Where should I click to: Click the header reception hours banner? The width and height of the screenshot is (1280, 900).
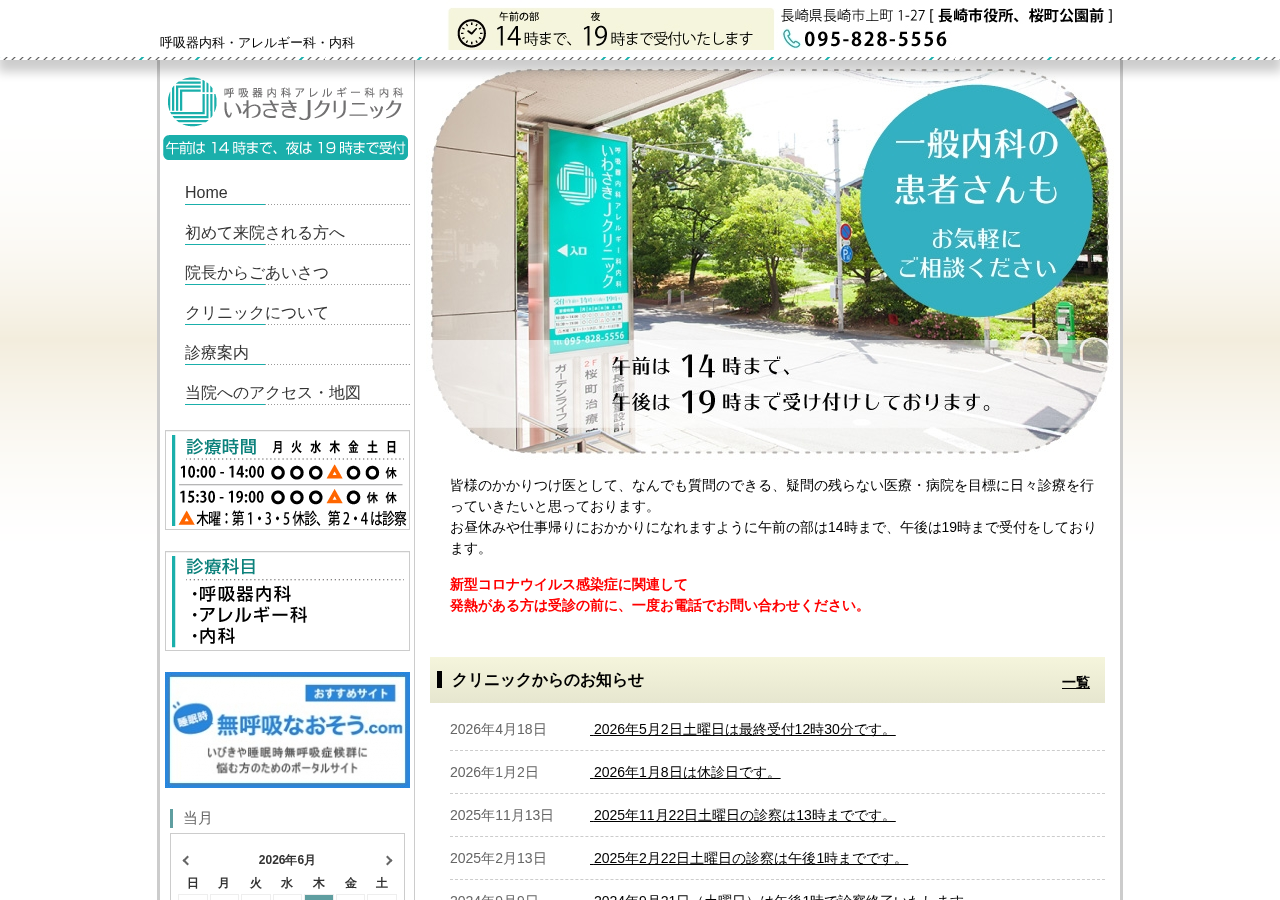(x=611, y=29)
